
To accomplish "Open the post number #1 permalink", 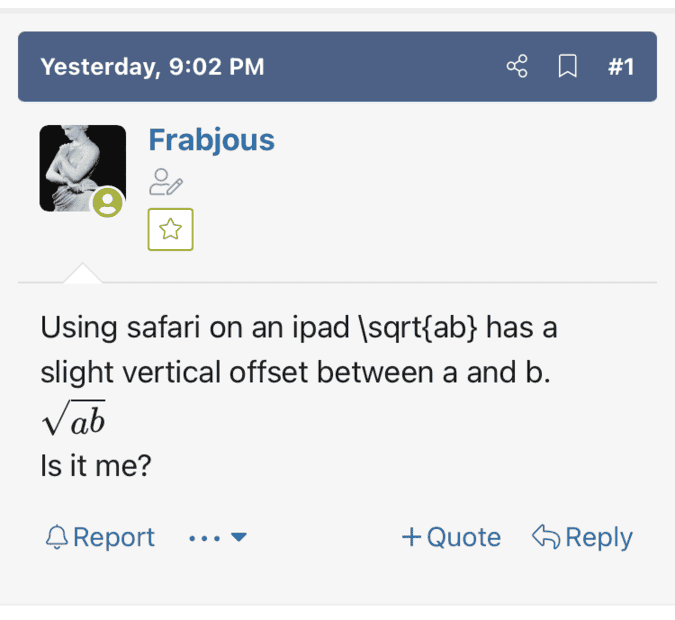I will (x=621, y=67).
